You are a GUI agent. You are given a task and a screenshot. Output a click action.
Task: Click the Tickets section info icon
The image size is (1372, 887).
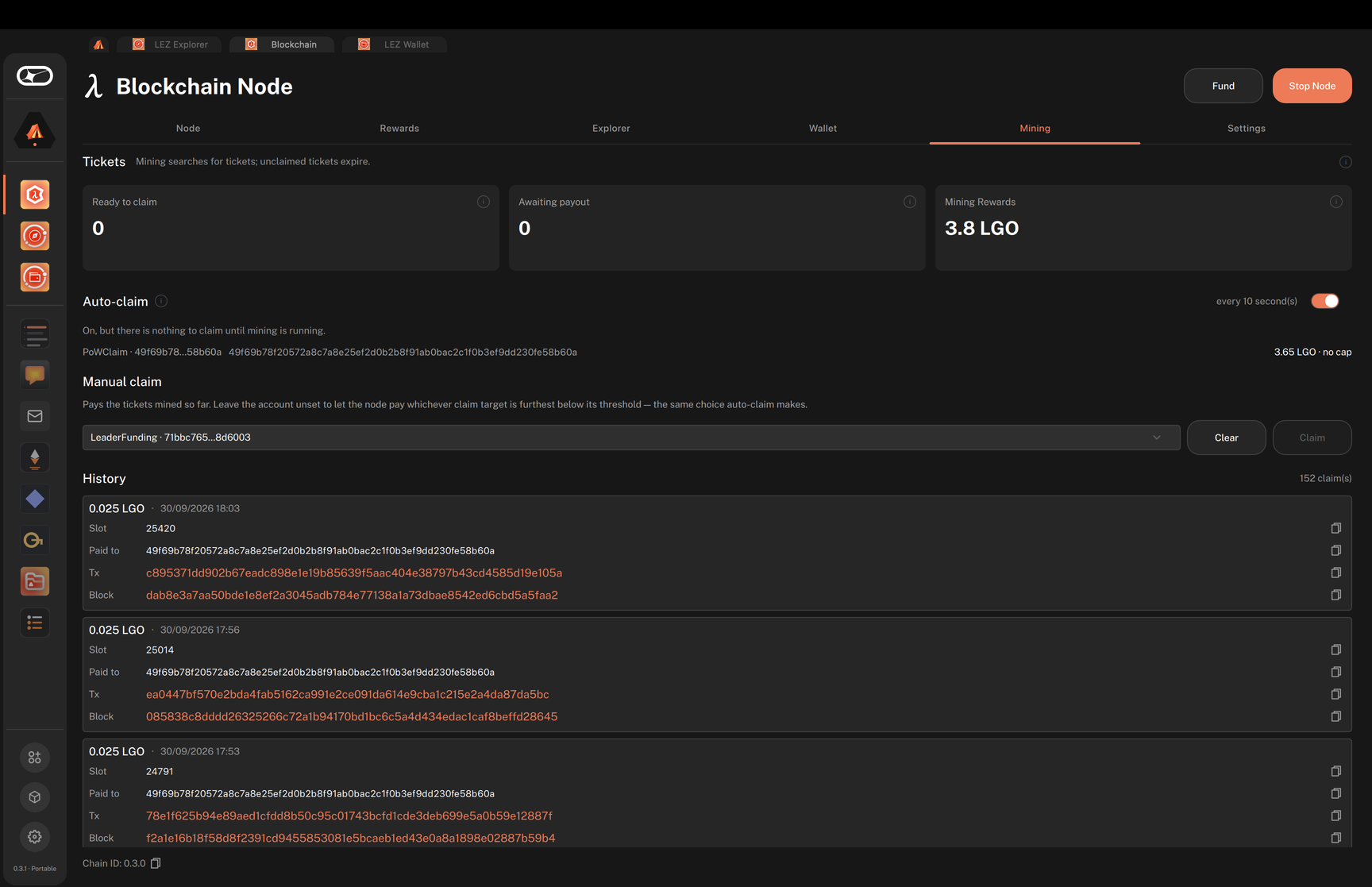click(x=1346, y=162)
